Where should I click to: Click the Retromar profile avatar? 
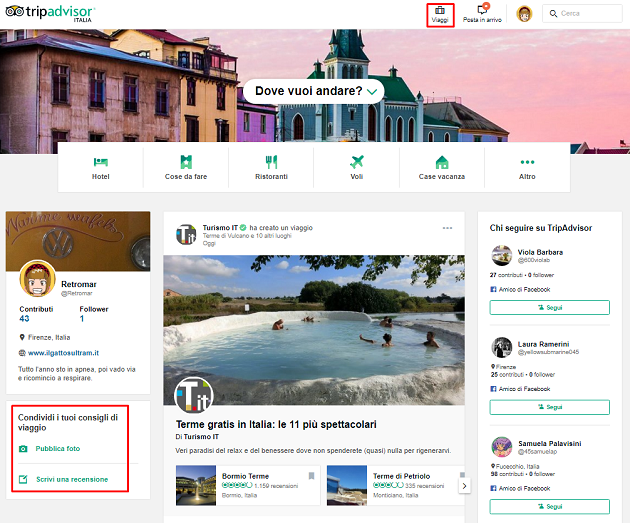[x=37, y=278]
